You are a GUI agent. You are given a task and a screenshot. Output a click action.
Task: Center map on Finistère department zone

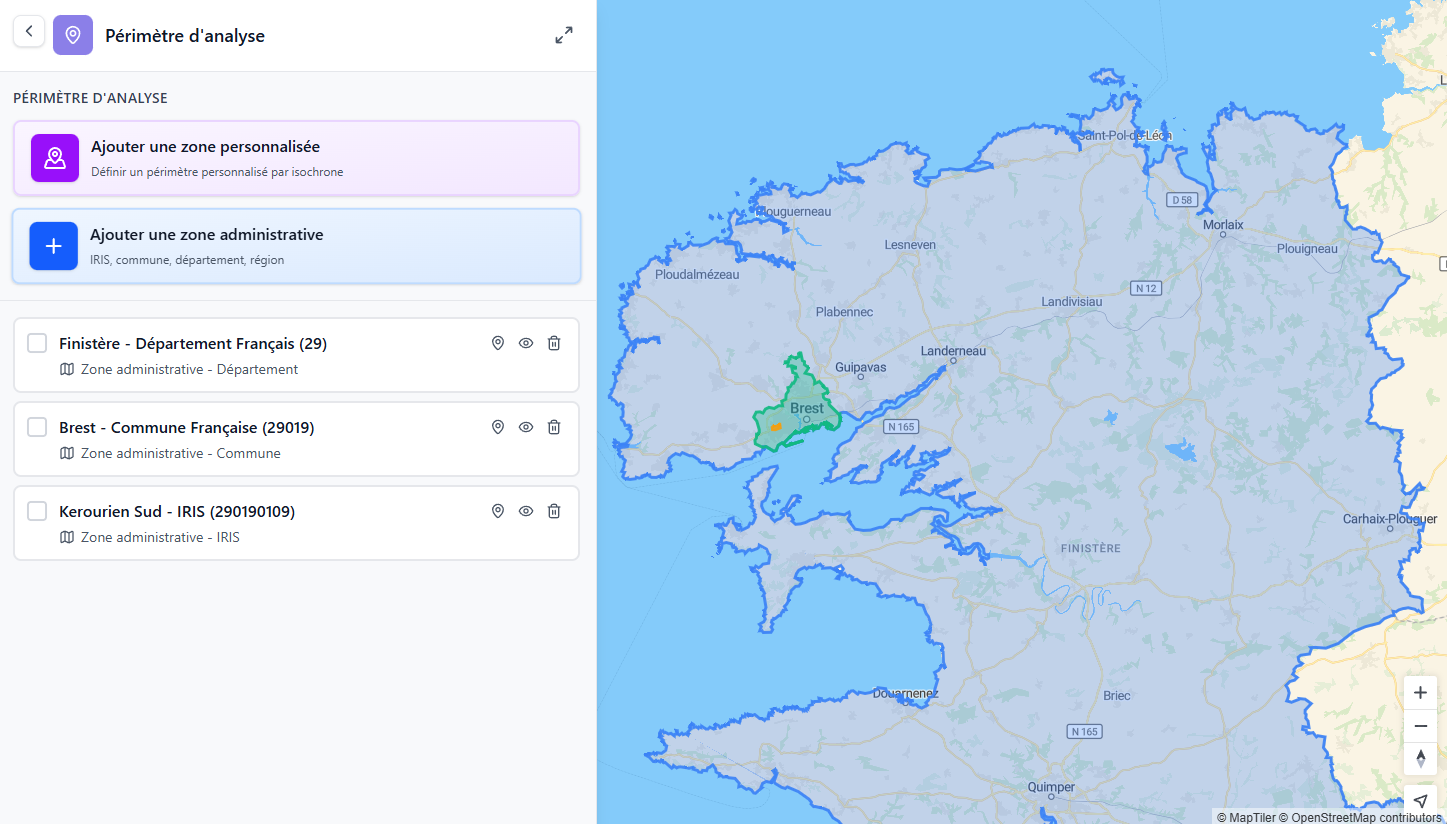coord(497,342)
